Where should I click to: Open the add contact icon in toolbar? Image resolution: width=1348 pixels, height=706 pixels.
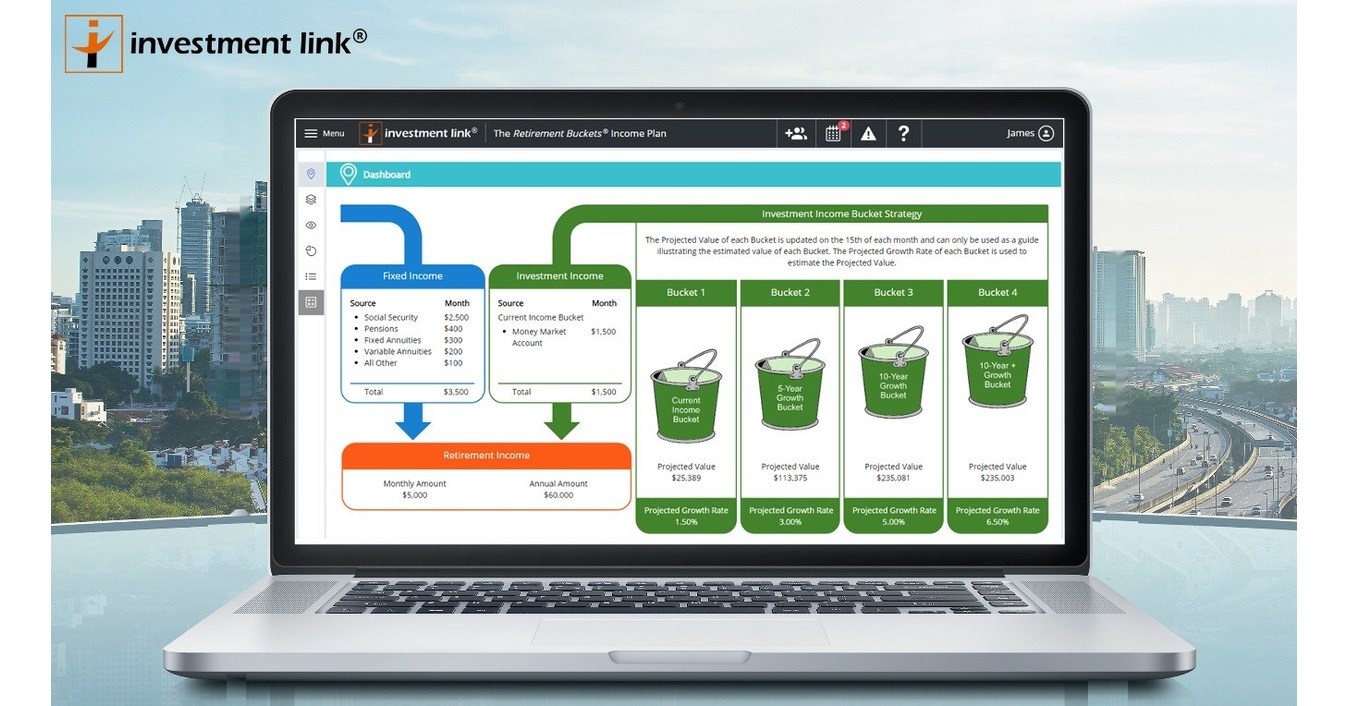796,132
